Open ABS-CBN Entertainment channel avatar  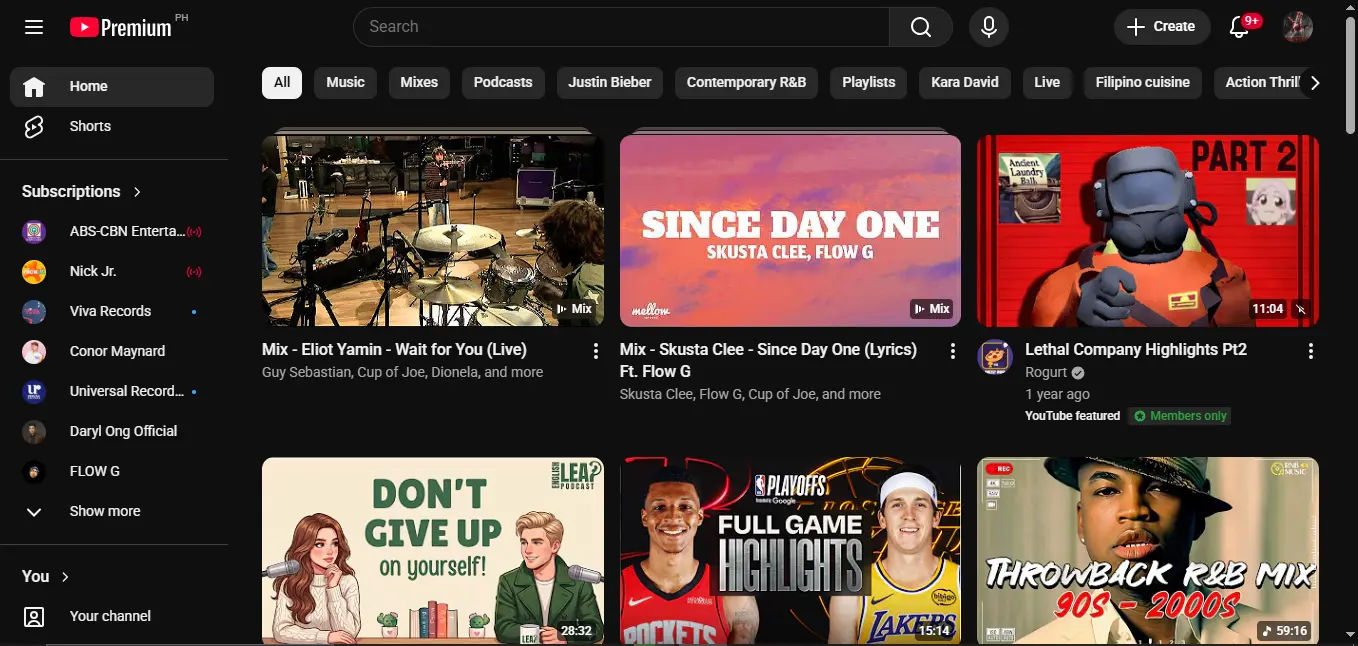coord(34,231)
